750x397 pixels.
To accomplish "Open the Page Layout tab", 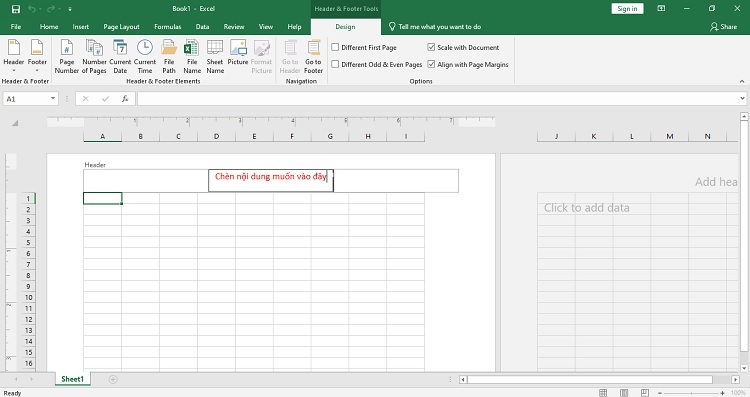I will pos(121,27).
